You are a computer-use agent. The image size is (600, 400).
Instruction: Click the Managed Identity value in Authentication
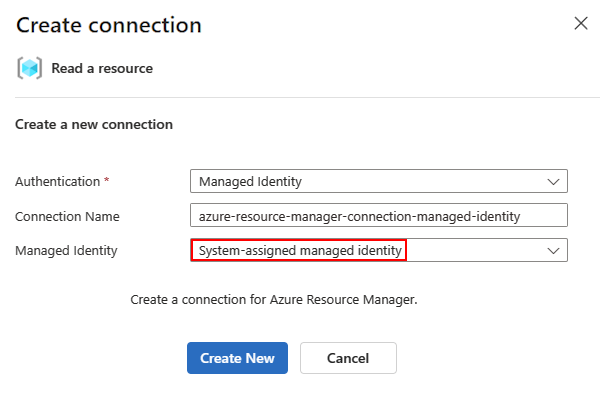(250, 182)
